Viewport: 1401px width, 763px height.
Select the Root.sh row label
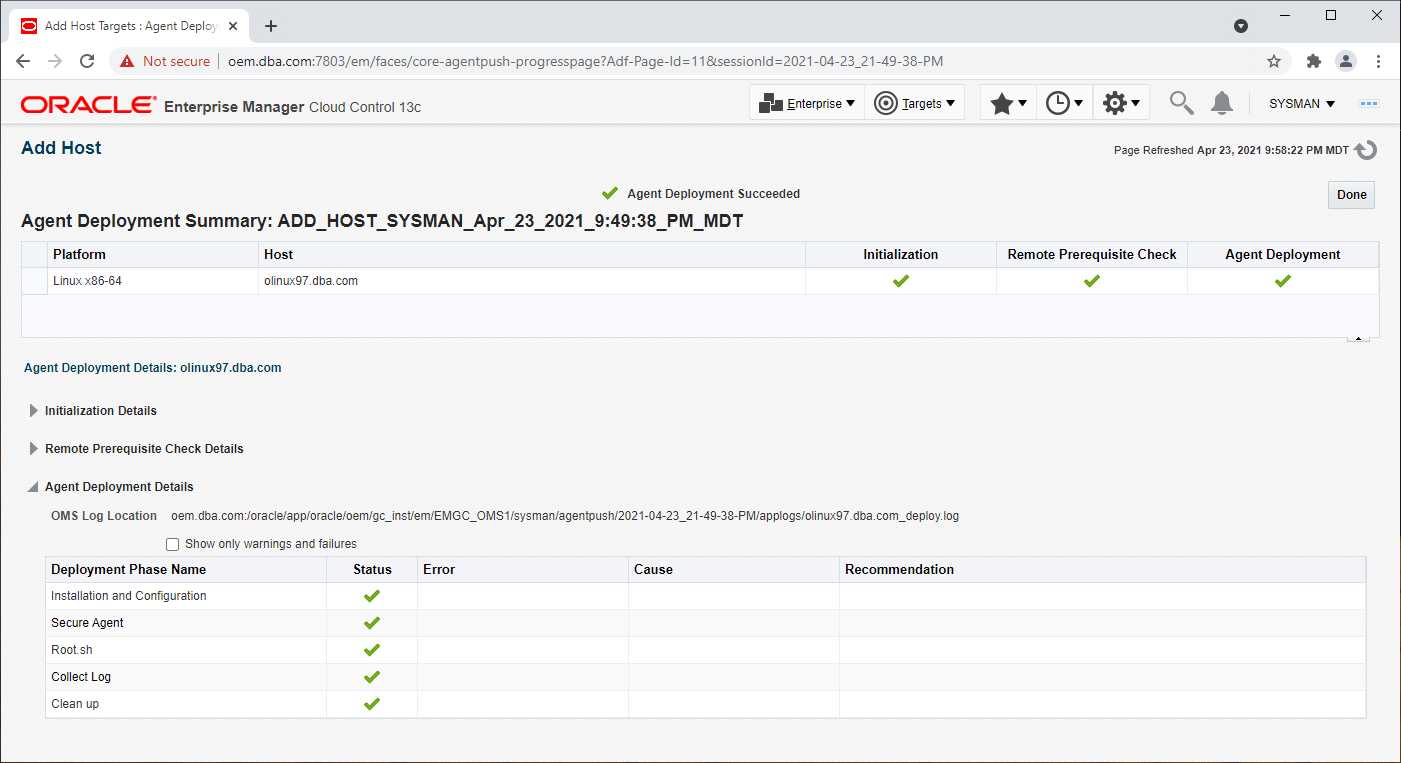[72, 650]
